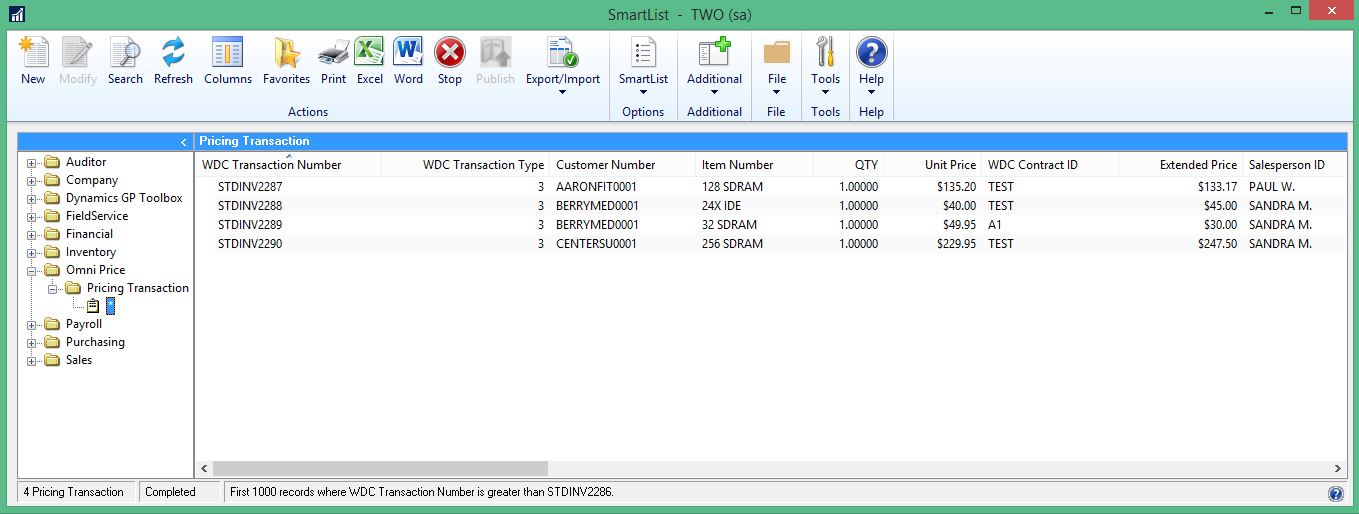This screenshot has width=1359, height=514.
Task: Sort by WDC Transaction Number column
Action: tap(288, 165)
